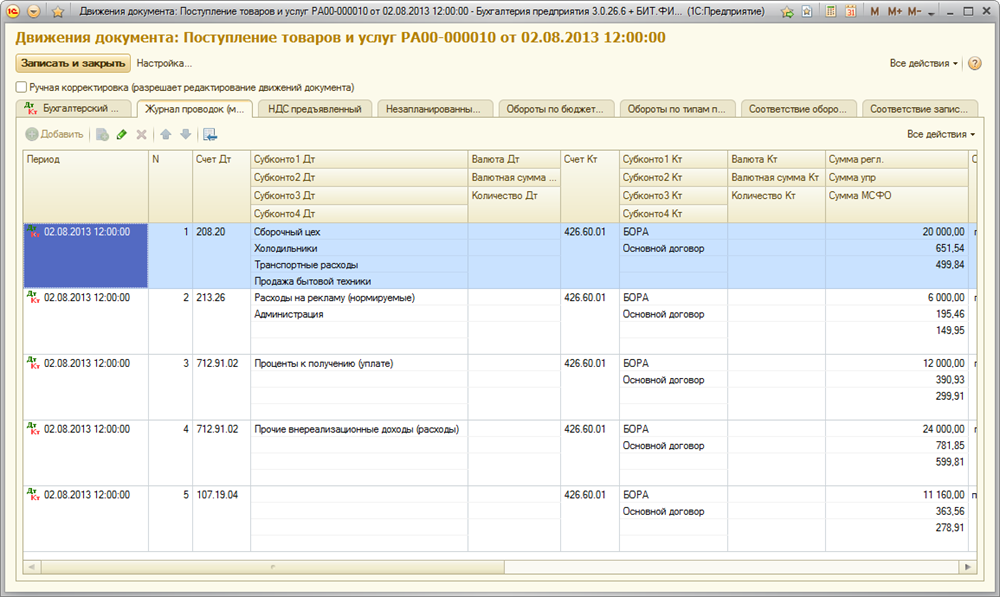Open the 1C main menu dropdown arrow
Screen dimensions: 1000x597
34,12
